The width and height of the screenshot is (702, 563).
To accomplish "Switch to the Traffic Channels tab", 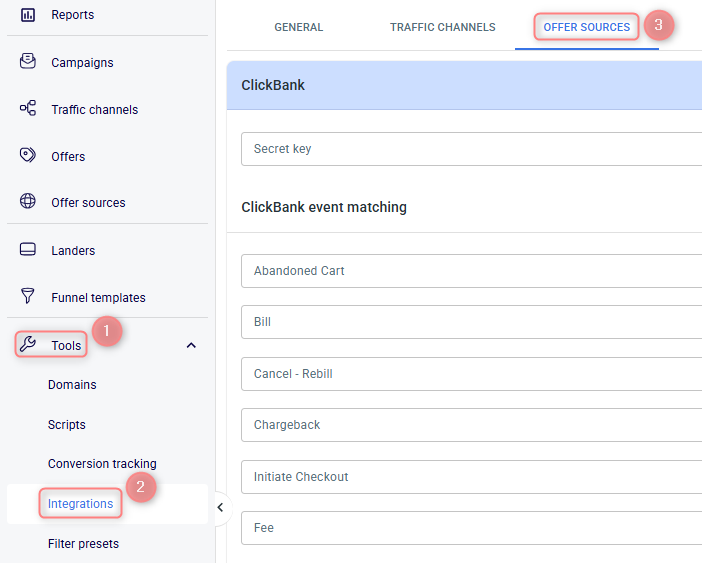I will 443,27.
